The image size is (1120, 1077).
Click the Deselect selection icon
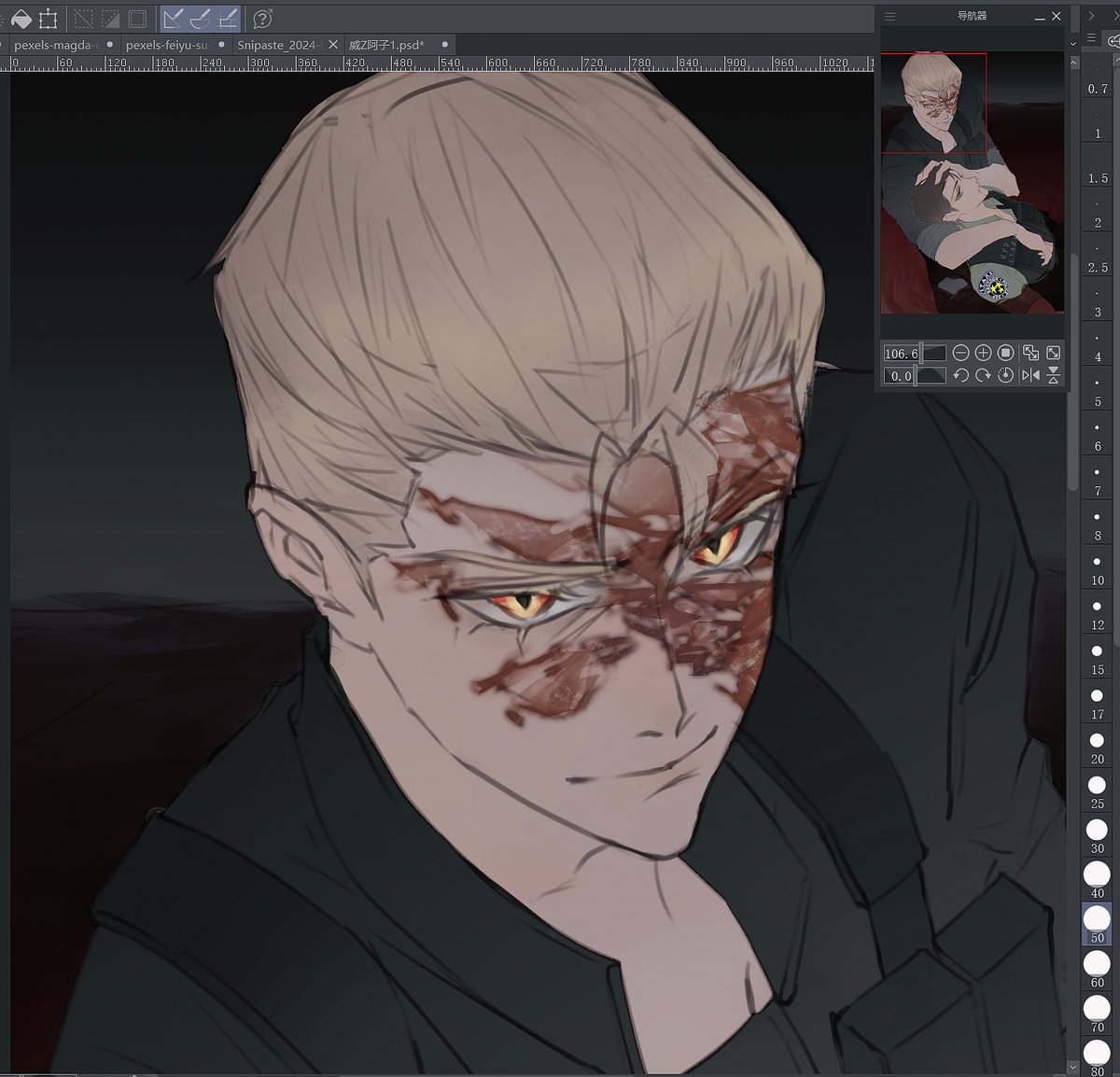[83, 18]
